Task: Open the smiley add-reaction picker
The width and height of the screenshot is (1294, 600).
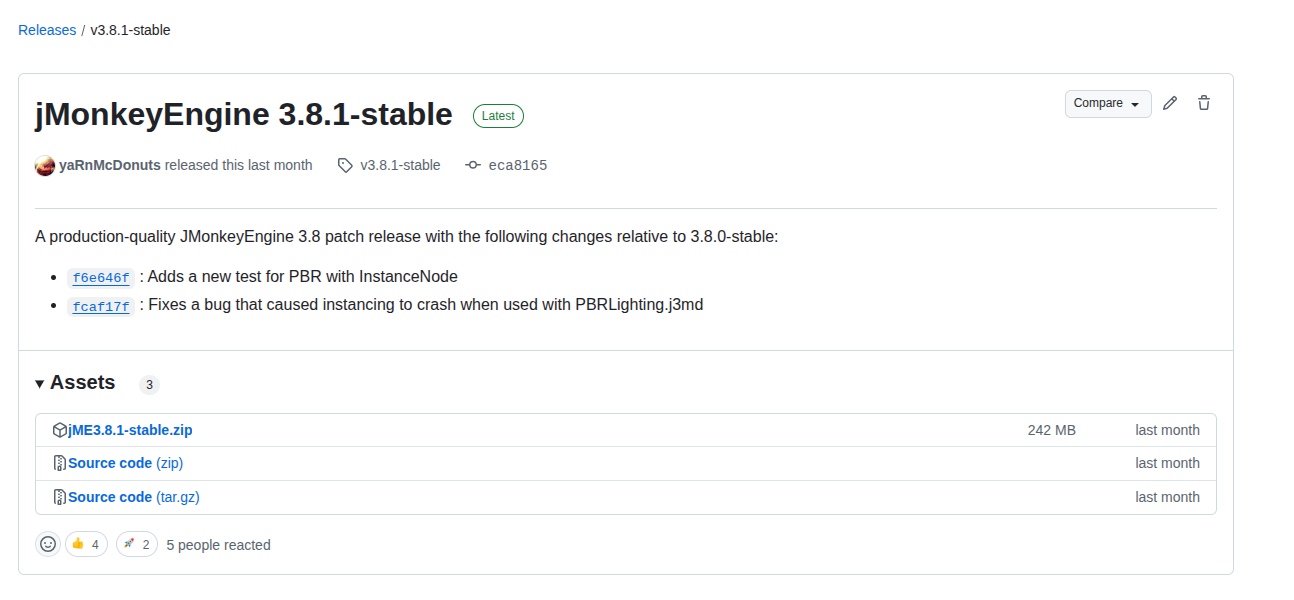Action: tap(48, 544)
